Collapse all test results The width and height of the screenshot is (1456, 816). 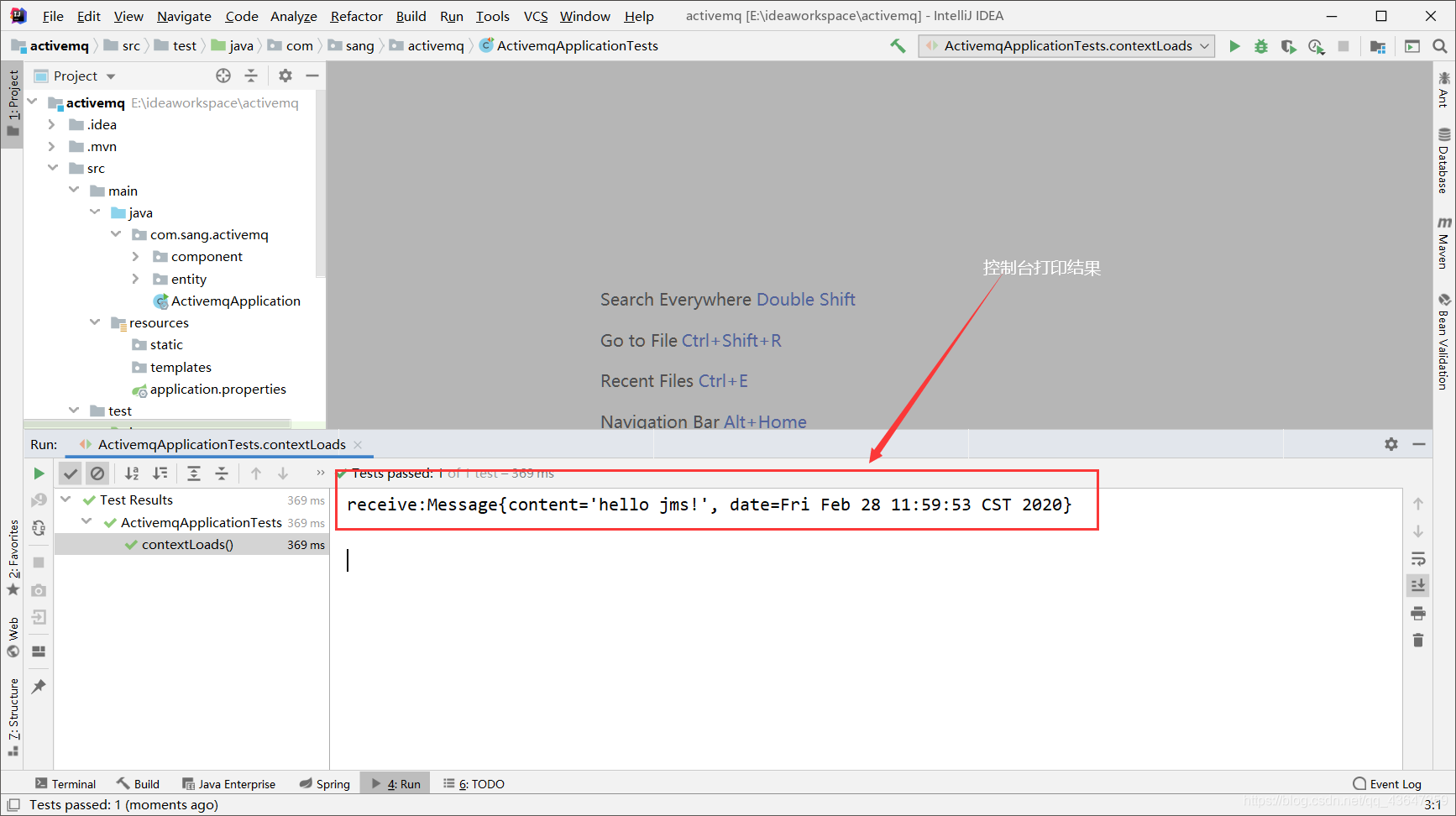tap(222, 473)
